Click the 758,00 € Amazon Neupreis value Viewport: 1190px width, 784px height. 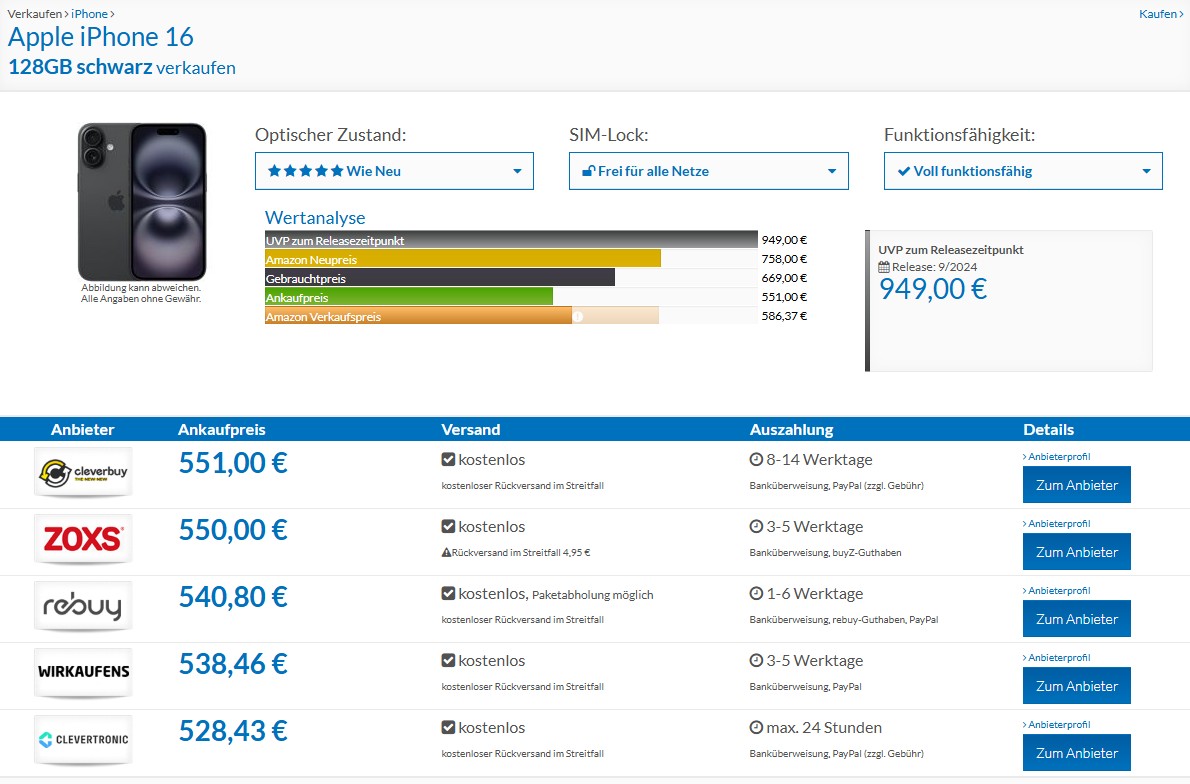point(784,259)
